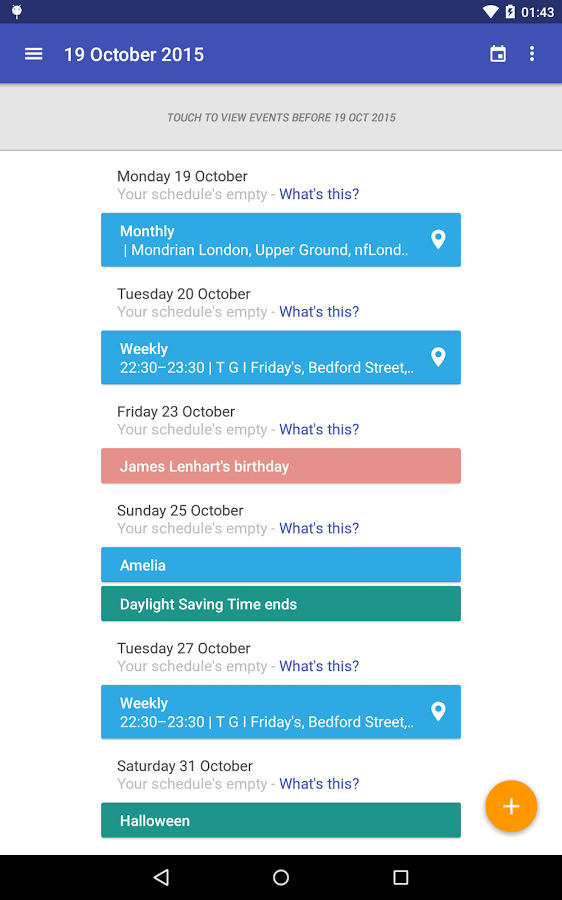562x900 pixels.
Task: Click 'What's this?' under Saturday 31 October
Action: (x=319, y=783)
